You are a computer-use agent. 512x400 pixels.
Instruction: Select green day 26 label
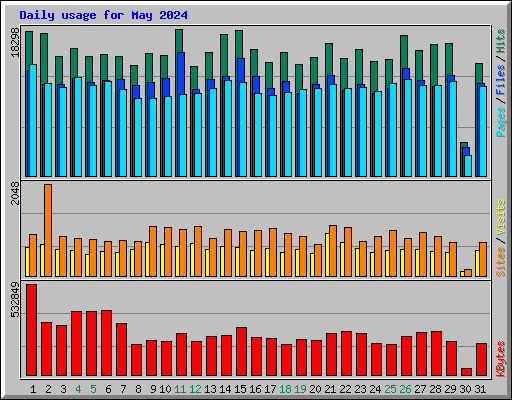point(405,389)
